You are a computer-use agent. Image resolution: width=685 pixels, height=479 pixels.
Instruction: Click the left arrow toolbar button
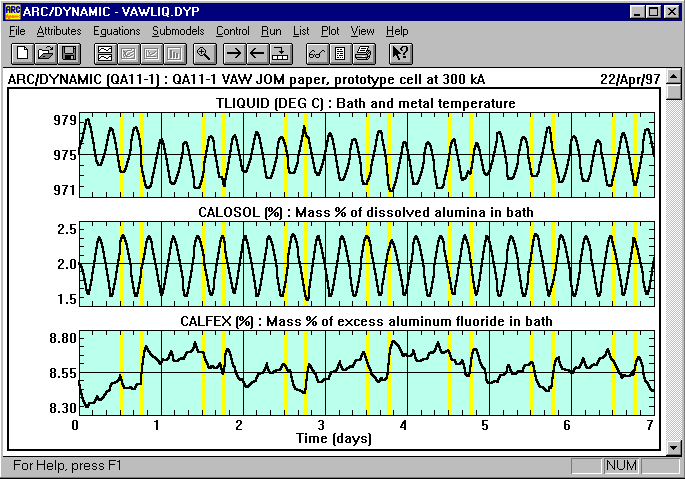coord(258,53)
